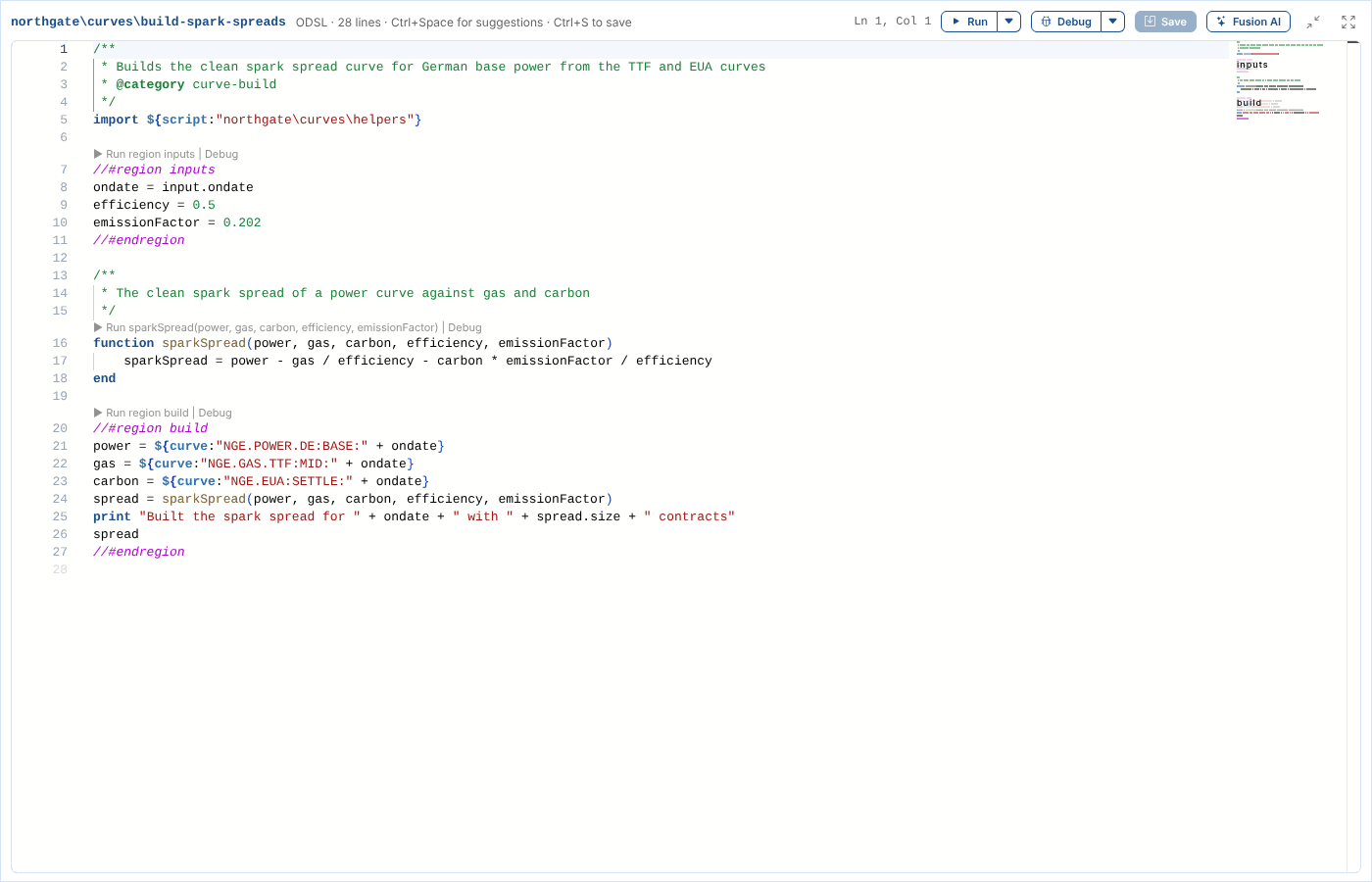Click line number 17 in the gutter

pyautogui.click(x=60, y=361)
